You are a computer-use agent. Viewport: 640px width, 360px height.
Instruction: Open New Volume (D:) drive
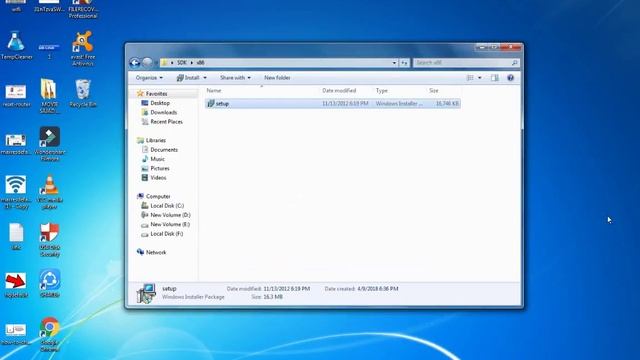[x=170, y=215]
